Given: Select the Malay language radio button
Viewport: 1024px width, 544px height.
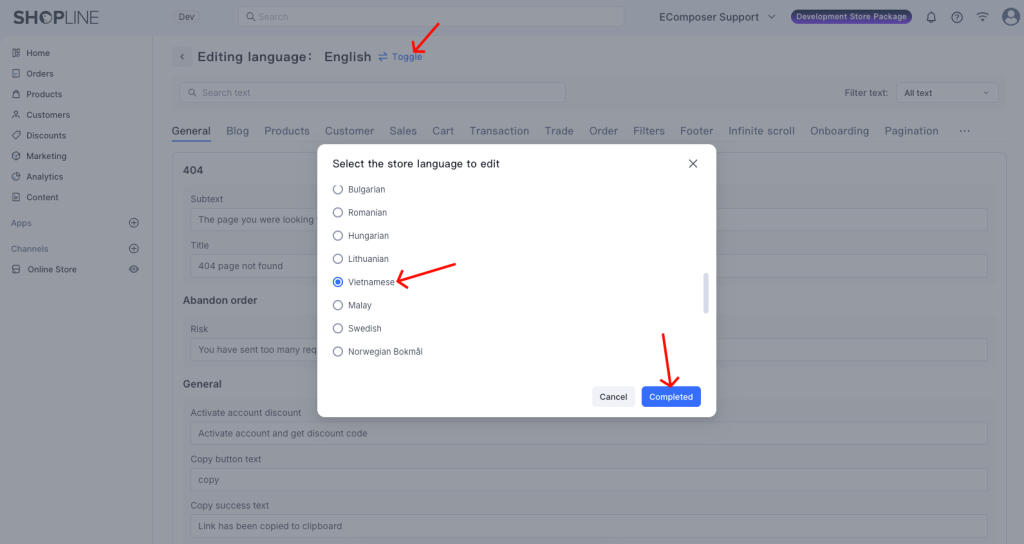Looking at the screenshot, I should coord(338,305).
